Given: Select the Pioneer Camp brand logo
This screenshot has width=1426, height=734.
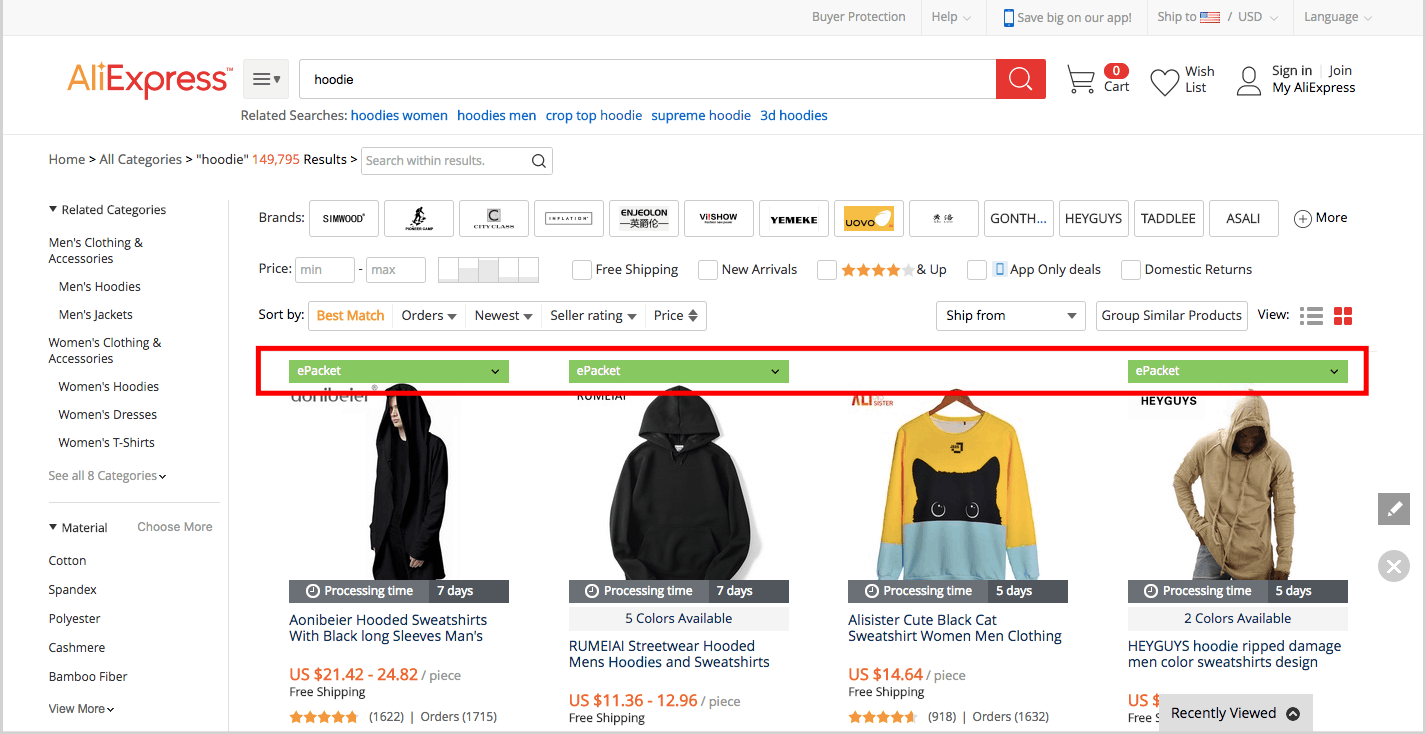Looking at the screenshot, I should click(419, 218).
